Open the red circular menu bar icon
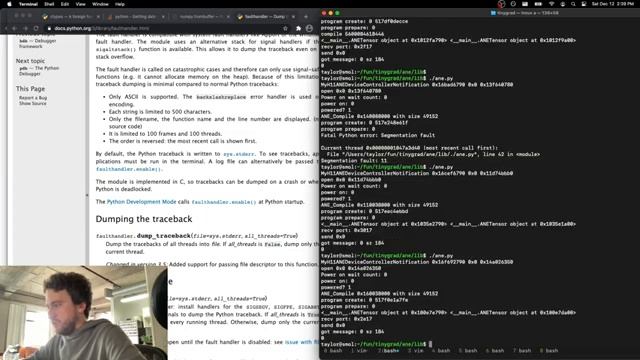Viewport: 640px width, 360px height. coord(501,4)
